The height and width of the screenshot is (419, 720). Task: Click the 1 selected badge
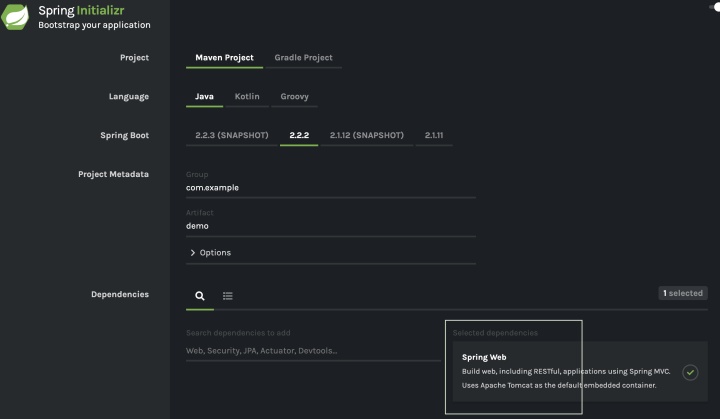(683, 293)
